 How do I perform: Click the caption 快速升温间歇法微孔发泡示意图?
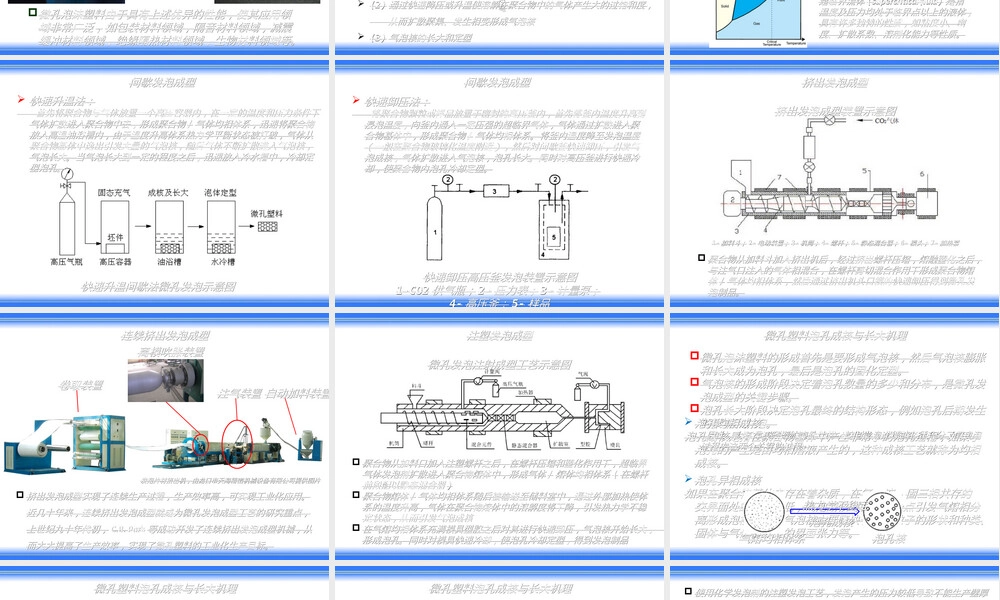158,287
